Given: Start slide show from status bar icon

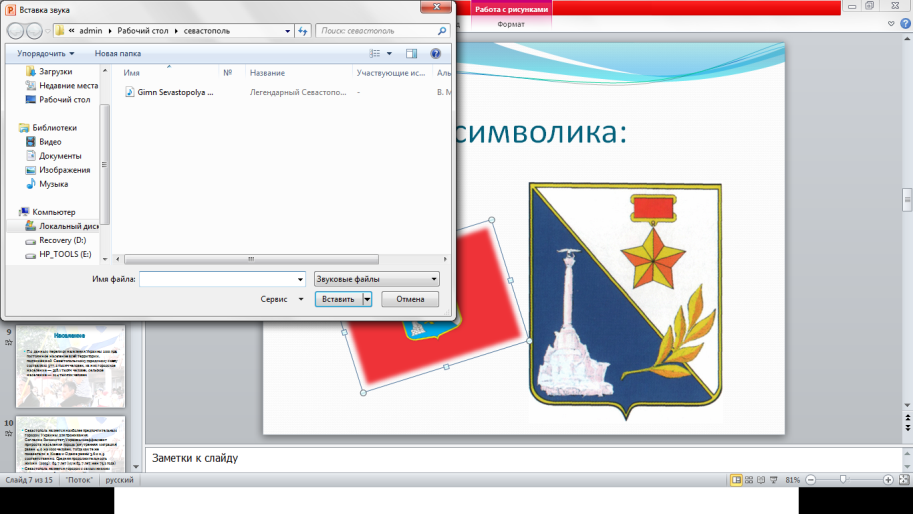Looking at the screenshot, I should pos(773,480).
